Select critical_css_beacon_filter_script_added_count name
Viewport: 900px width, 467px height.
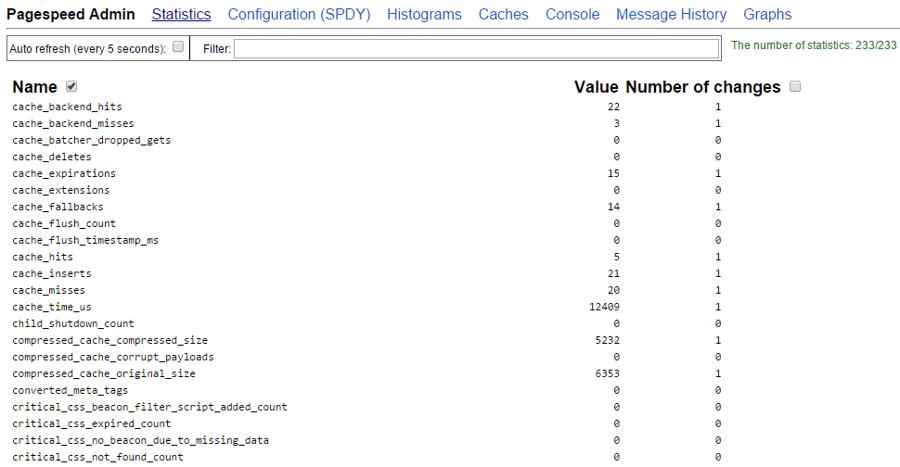pos(150,407)
